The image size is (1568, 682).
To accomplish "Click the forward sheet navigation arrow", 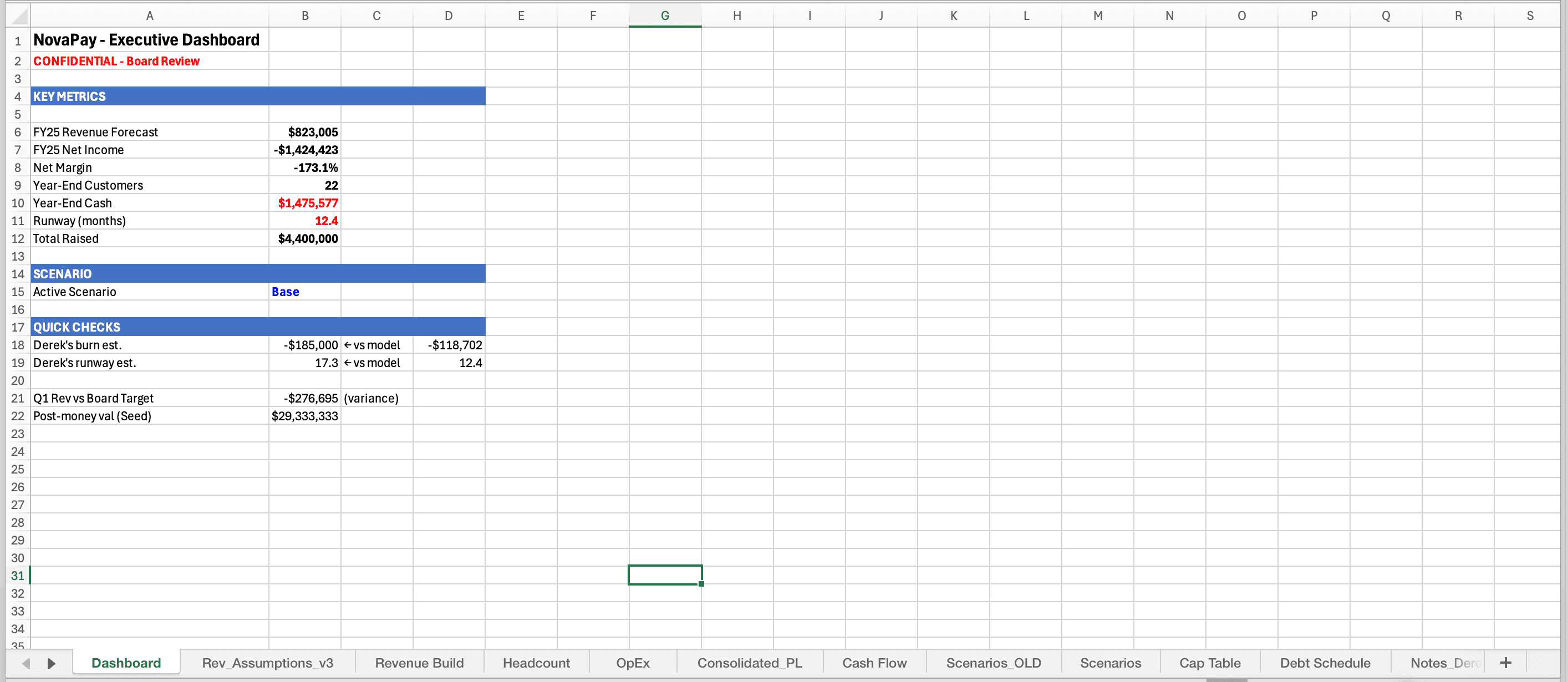I will (50, 663).
